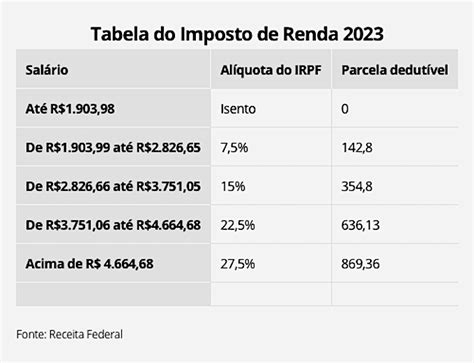Select the R$3.751,06 até R$4.664,68 row
Screen dimensions: 474x363
tap(237, 224)
